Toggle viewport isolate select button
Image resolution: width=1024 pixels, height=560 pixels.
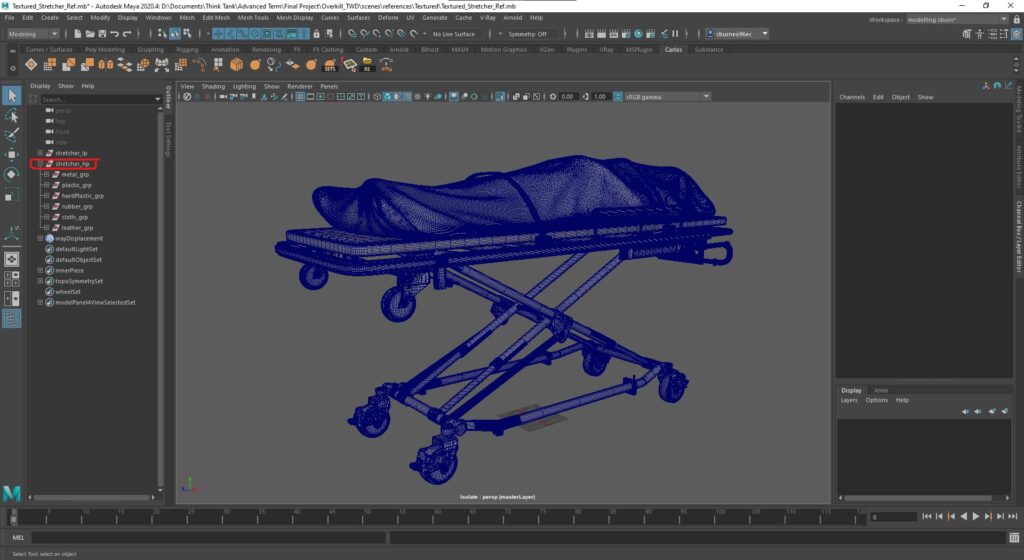point(500,97)
